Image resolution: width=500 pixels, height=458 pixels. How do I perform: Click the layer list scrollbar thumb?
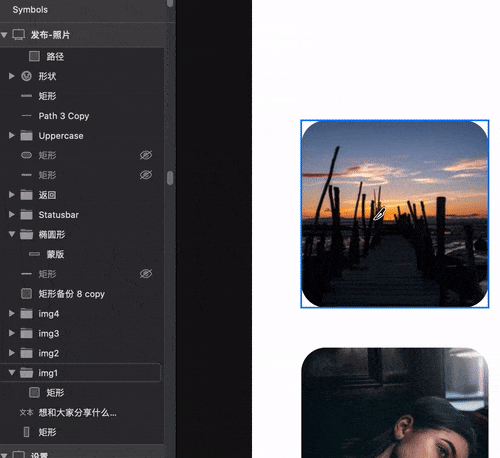pos(170,178)
